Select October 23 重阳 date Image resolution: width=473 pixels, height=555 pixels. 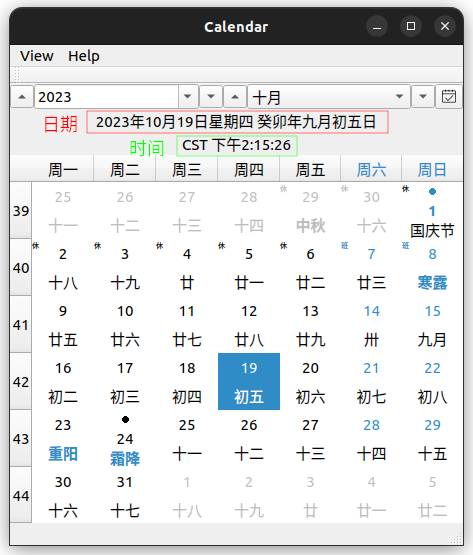click(x=63, y=439)
